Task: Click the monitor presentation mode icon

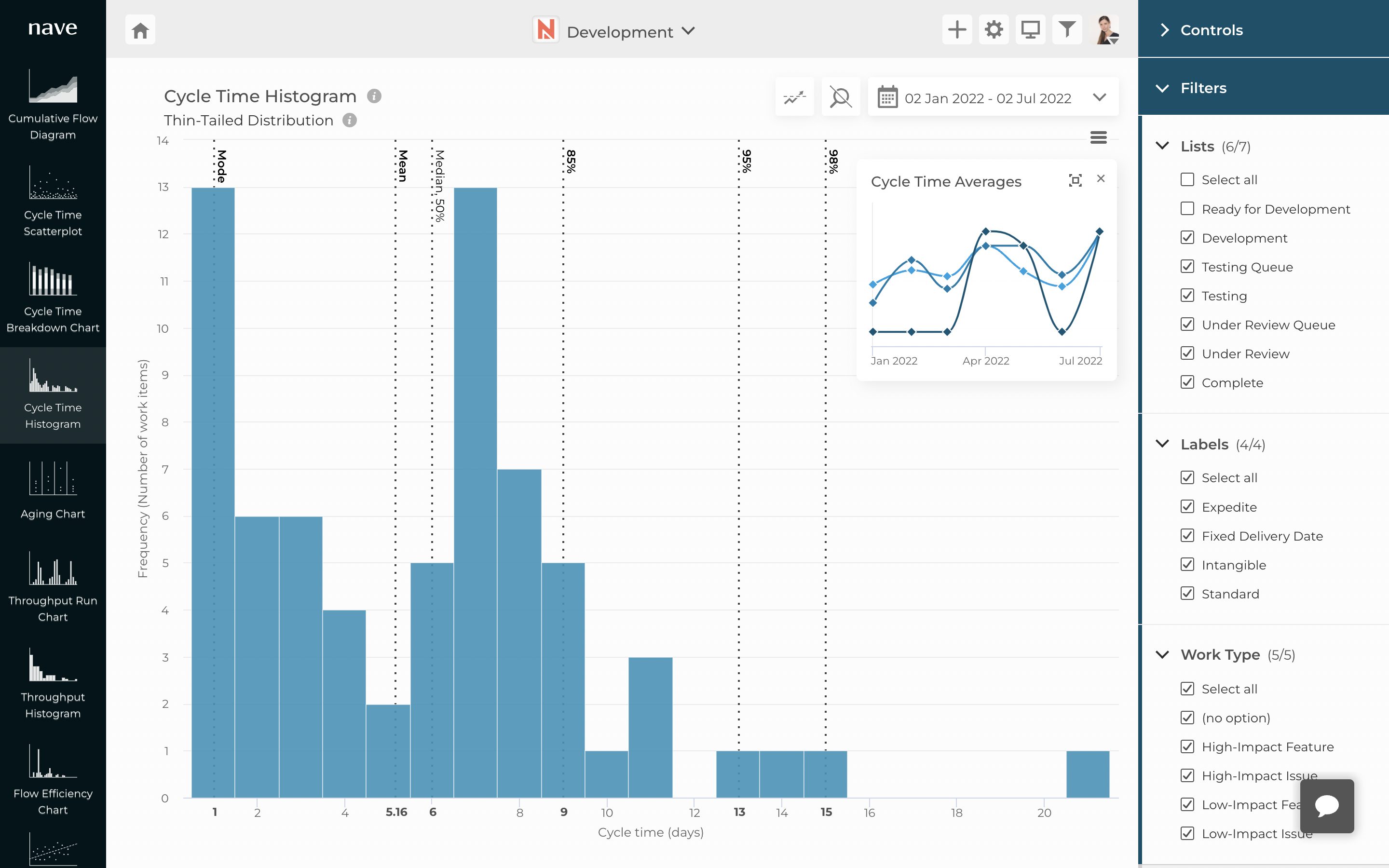Action: (1030, 30)
